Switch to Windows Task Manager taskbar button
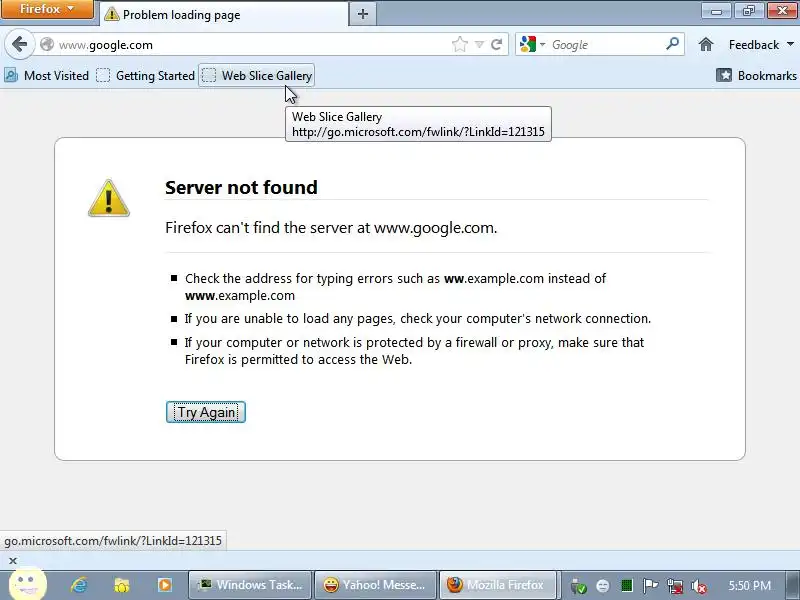 click(250, 585)
